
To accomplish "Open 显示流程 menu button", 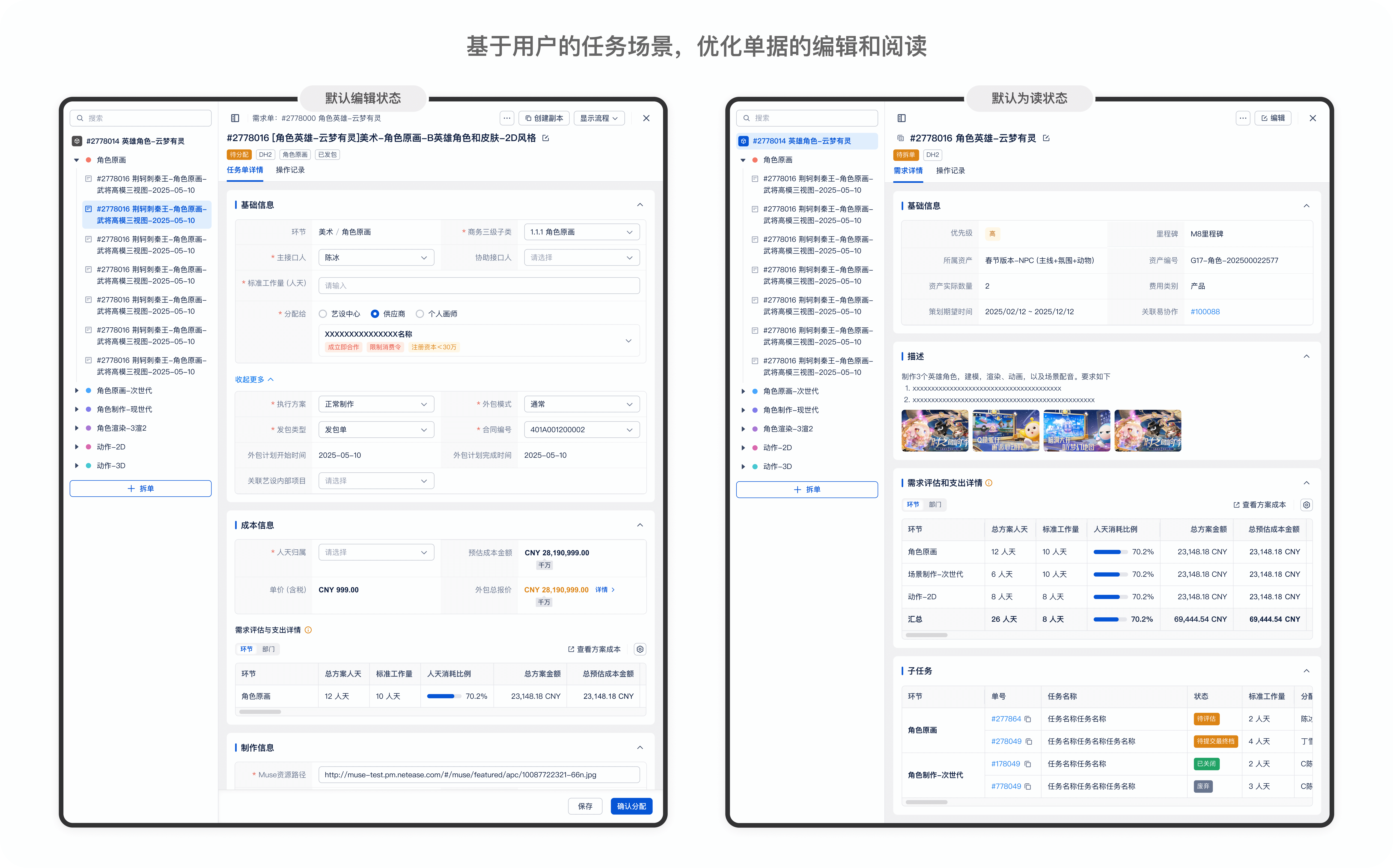I will 599,118.
